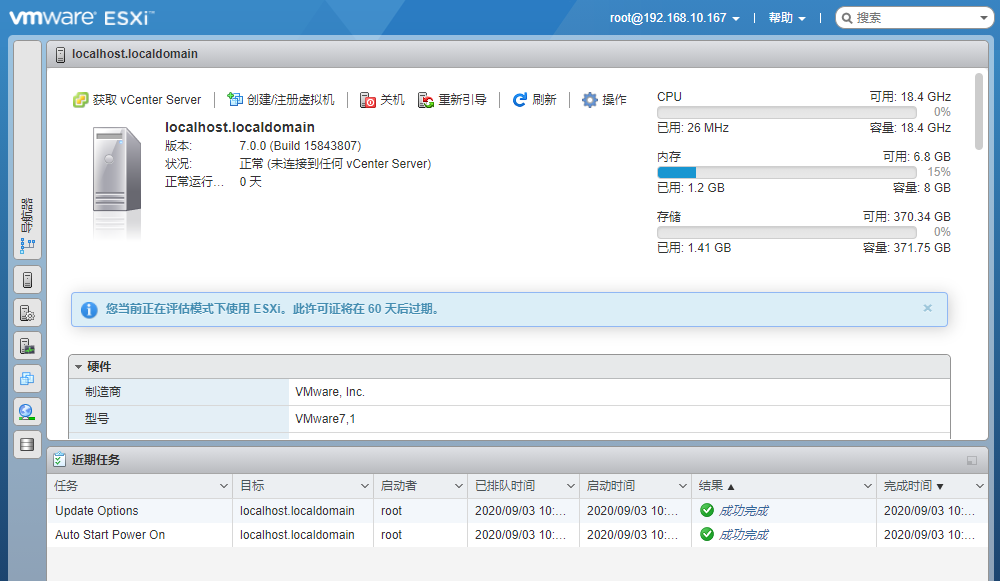Viewport: 1000px width, 581px height.
Task: Click the 型号 hardware row label
Action: [97, 419]
